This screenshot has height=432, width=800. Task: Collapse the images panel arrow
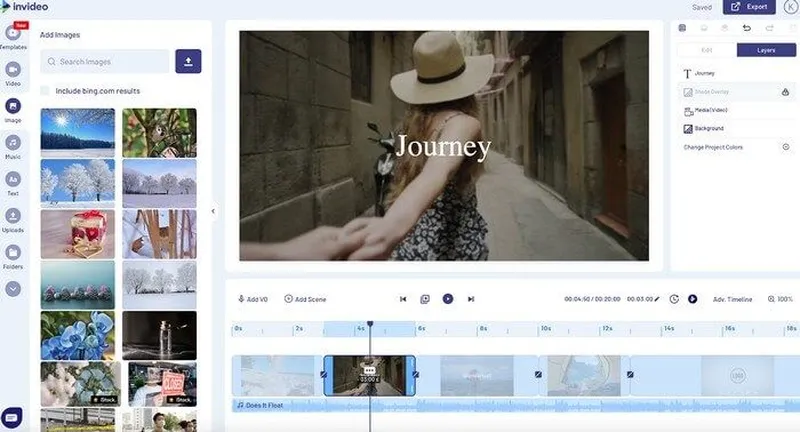pyautogui.click(x=212, y=211)
